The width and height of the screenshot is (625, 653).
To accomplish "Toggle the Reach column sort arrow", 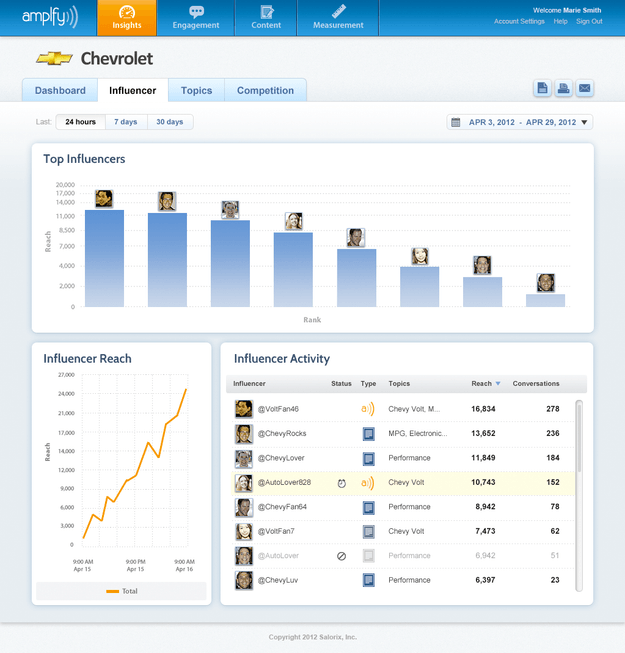I will (498, 384).
